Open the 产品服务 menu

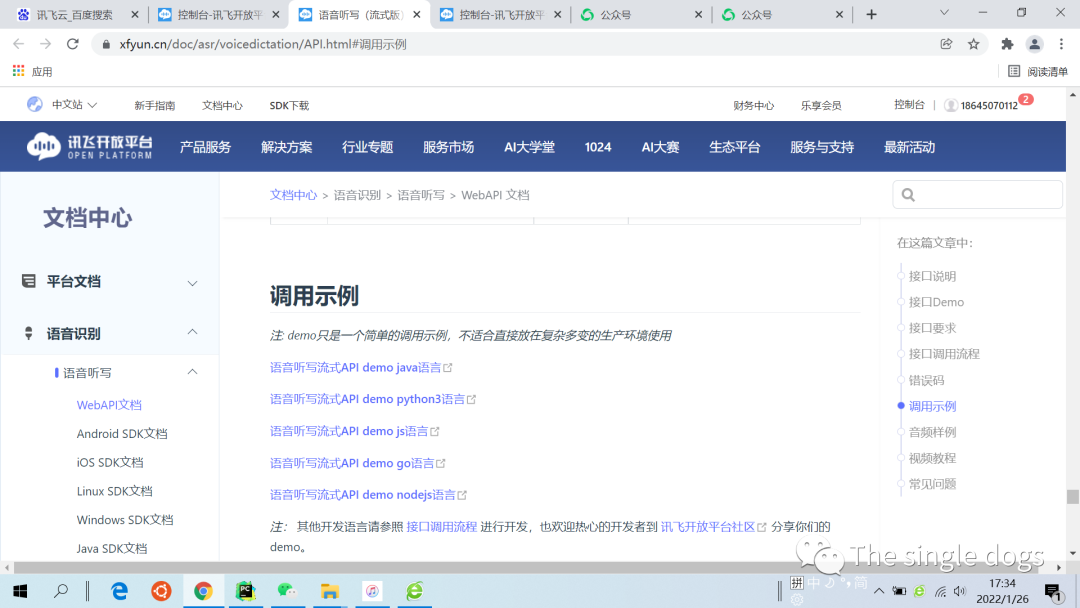pos(205,147)
